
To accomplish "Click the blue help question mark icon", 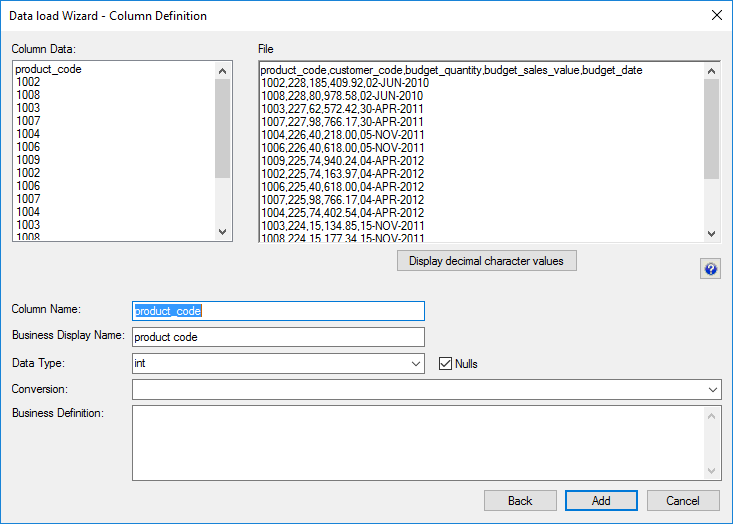I will [x=711, y=270].
